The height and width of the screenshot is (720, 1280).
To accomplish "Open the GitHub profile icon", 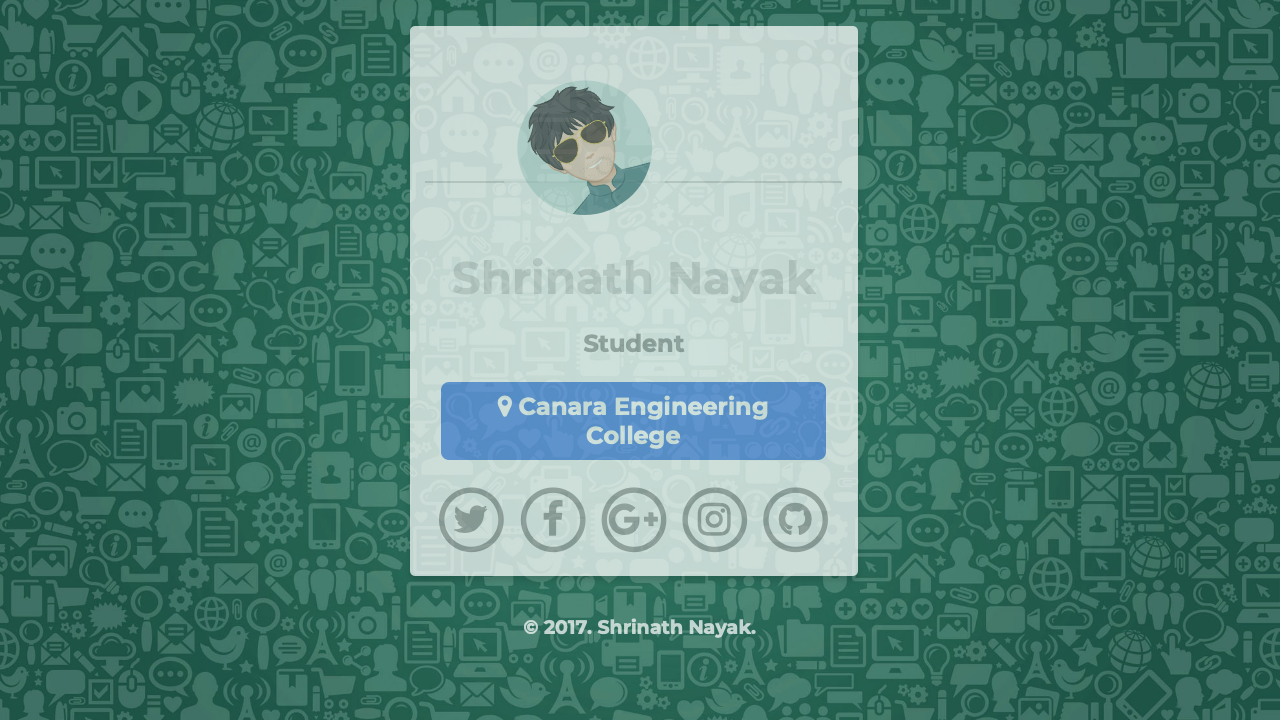I will pos(795,520).
